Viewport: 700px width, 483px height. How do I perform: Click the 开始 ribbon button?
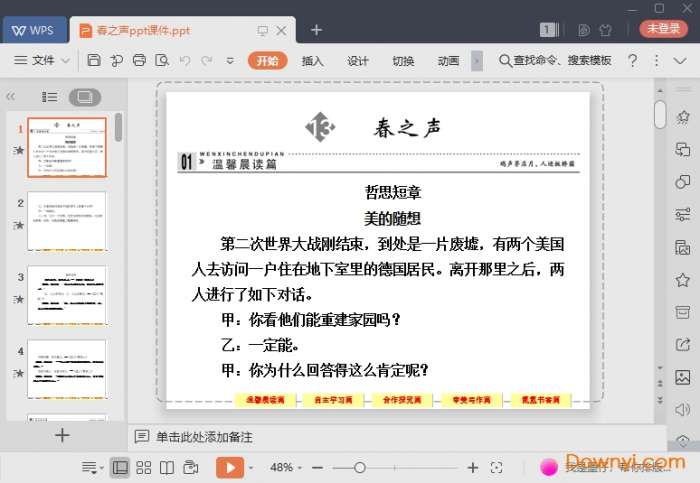click(x=268, y=61)
